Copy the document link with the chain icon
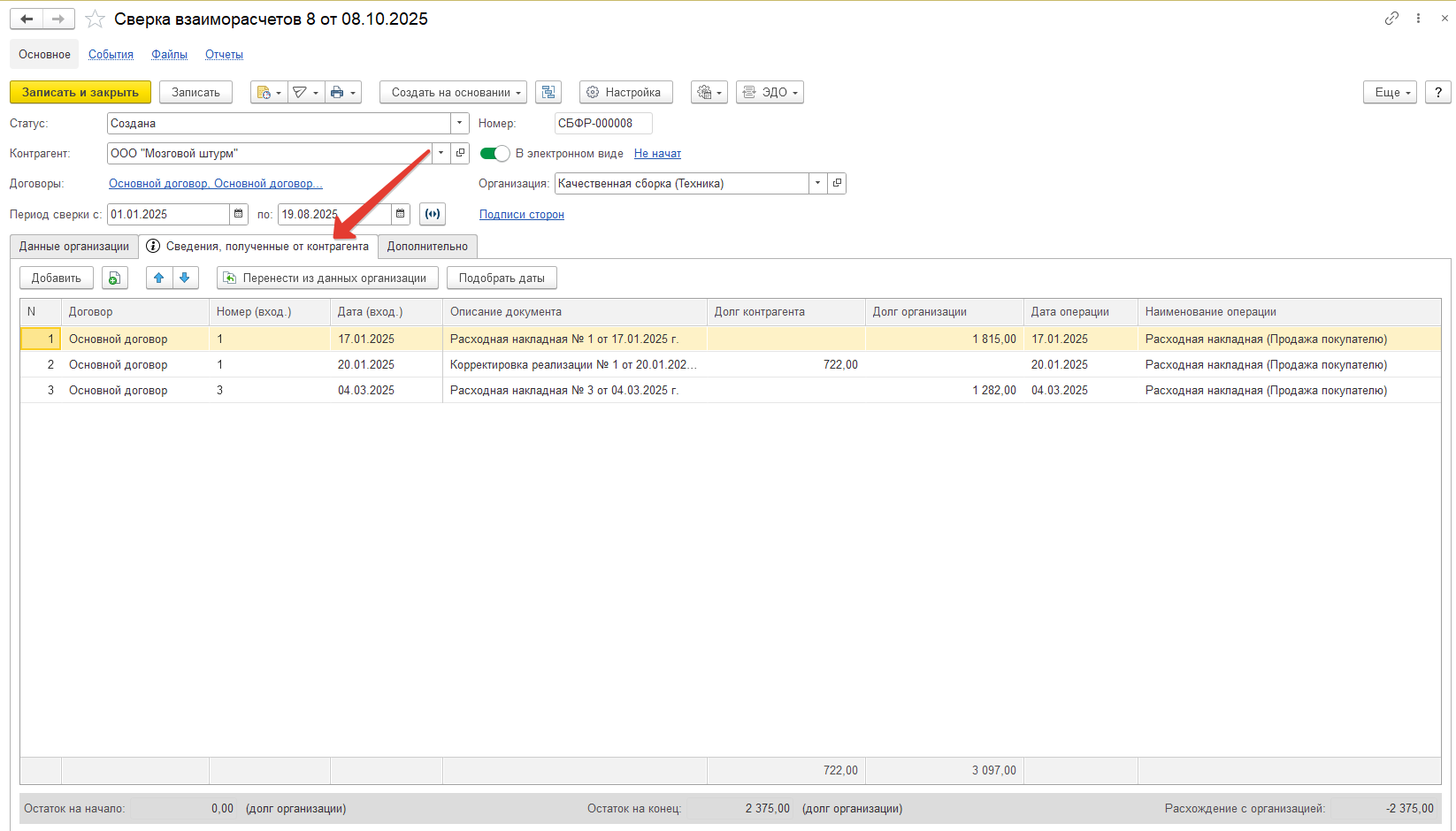This screenshot has width=1456, height=831. tap(1391, 19)
